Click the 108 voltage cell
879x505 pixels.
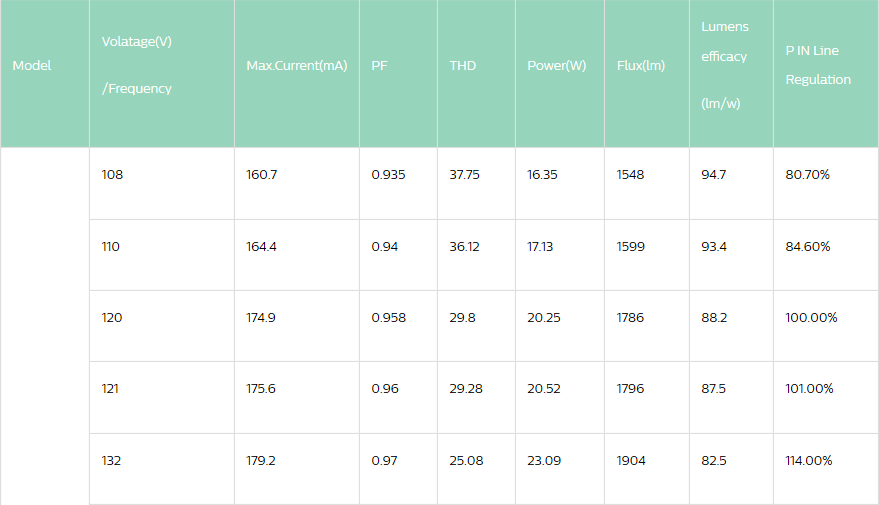click(x=112, y=175)
